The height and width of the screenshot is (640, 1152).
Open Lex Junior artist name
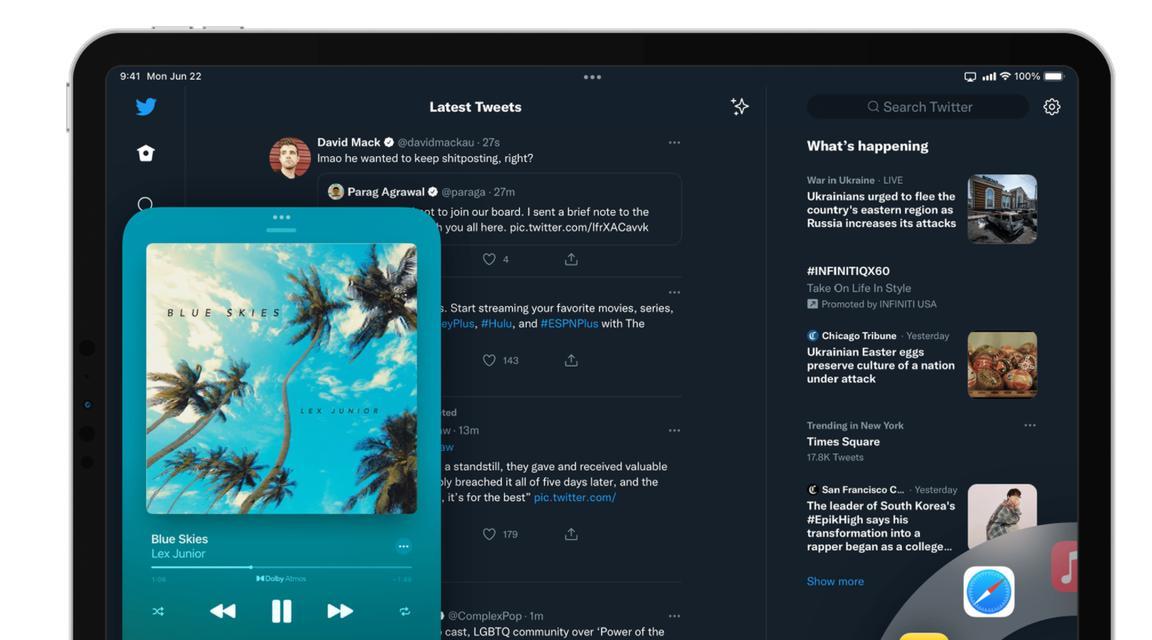click(179, 554)
